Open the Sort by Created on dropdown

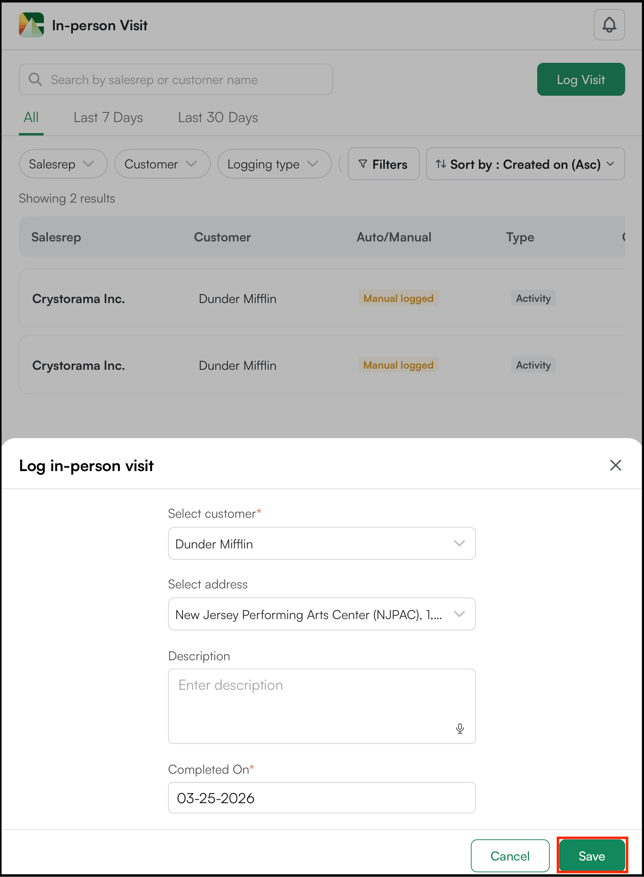(x=525, y=164)
